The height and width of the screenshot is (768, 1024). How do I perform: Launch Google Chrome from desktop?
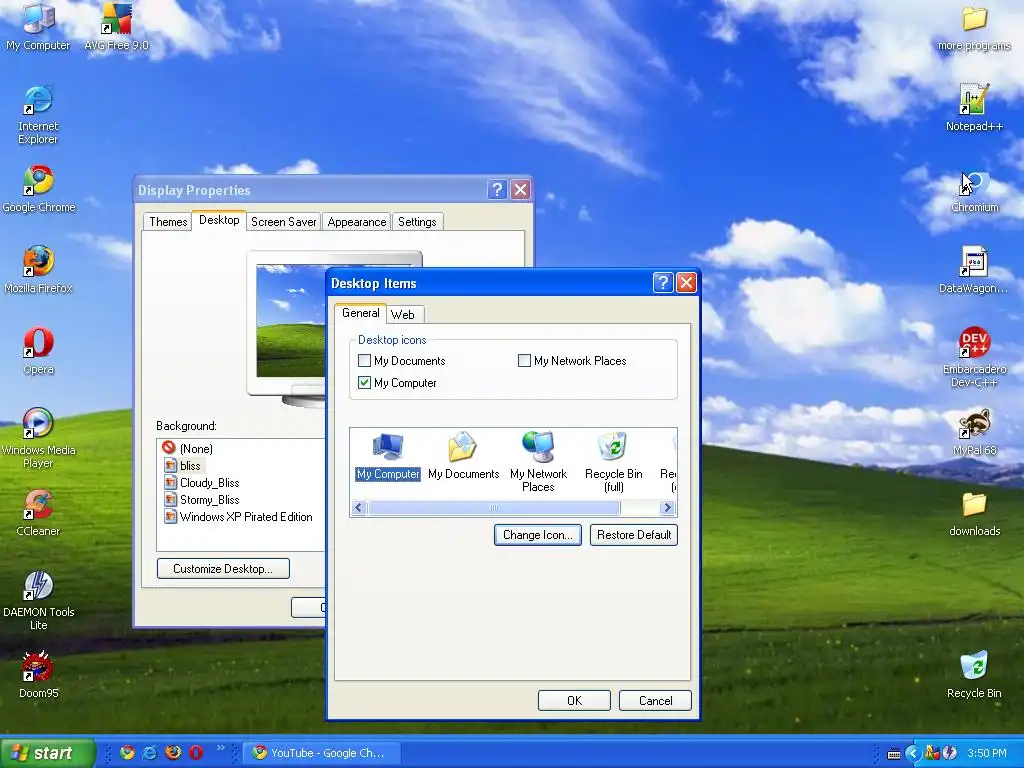click(x=39, y=189)
